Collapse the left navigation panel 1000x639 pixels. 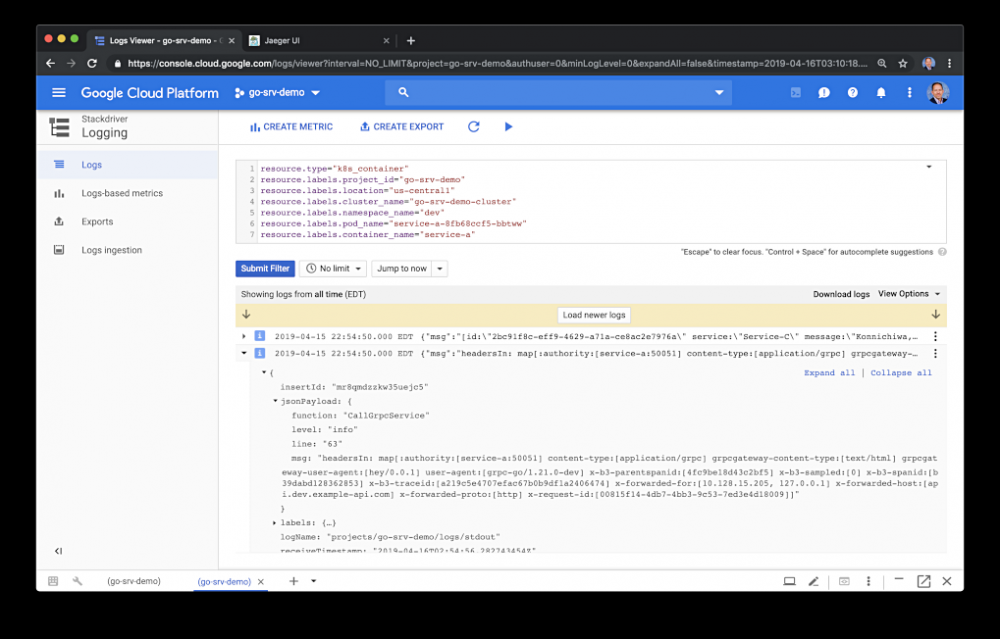(57, 551)
